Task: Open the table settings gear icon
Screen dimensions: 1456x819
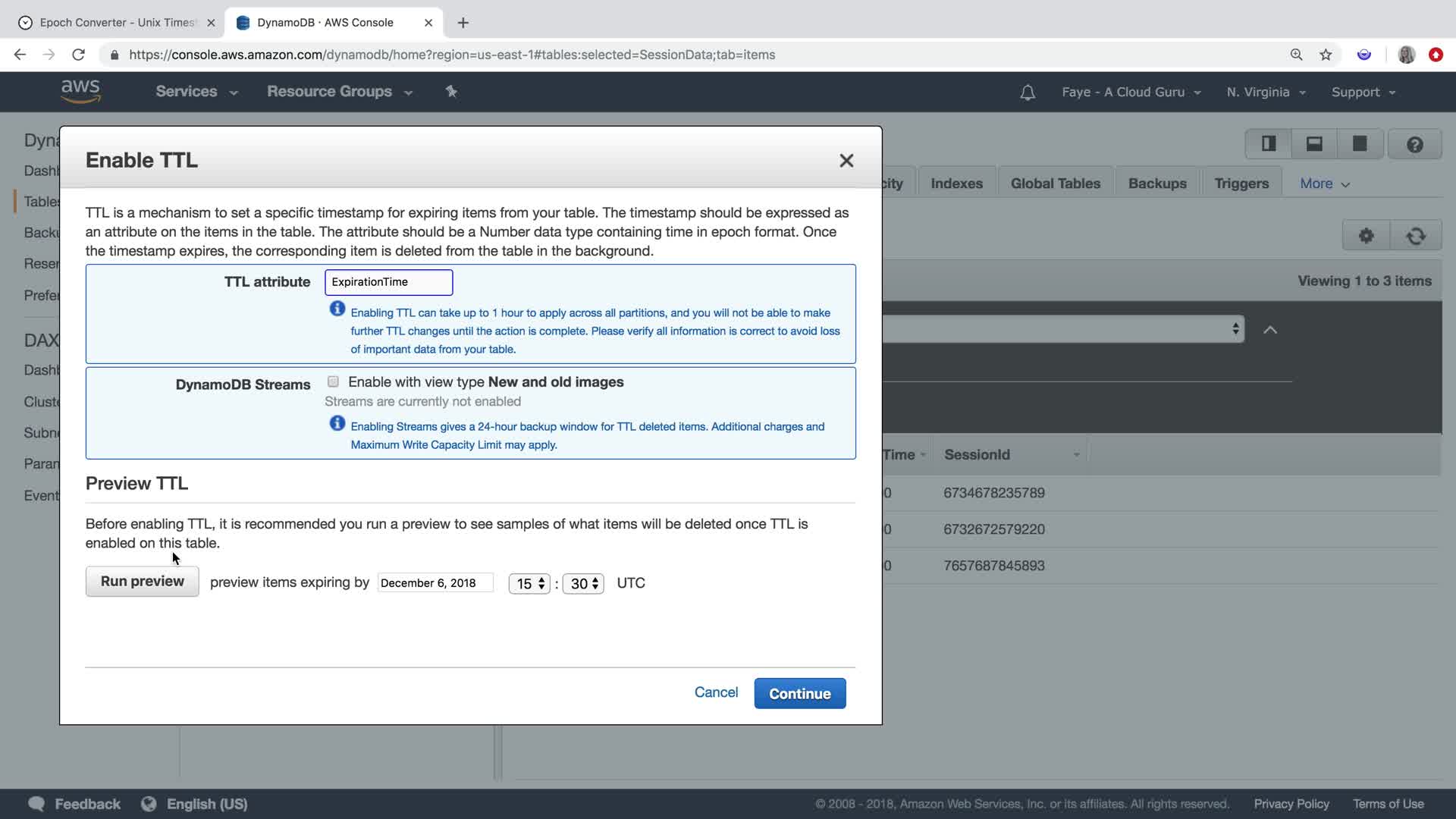Action: 1366,236
